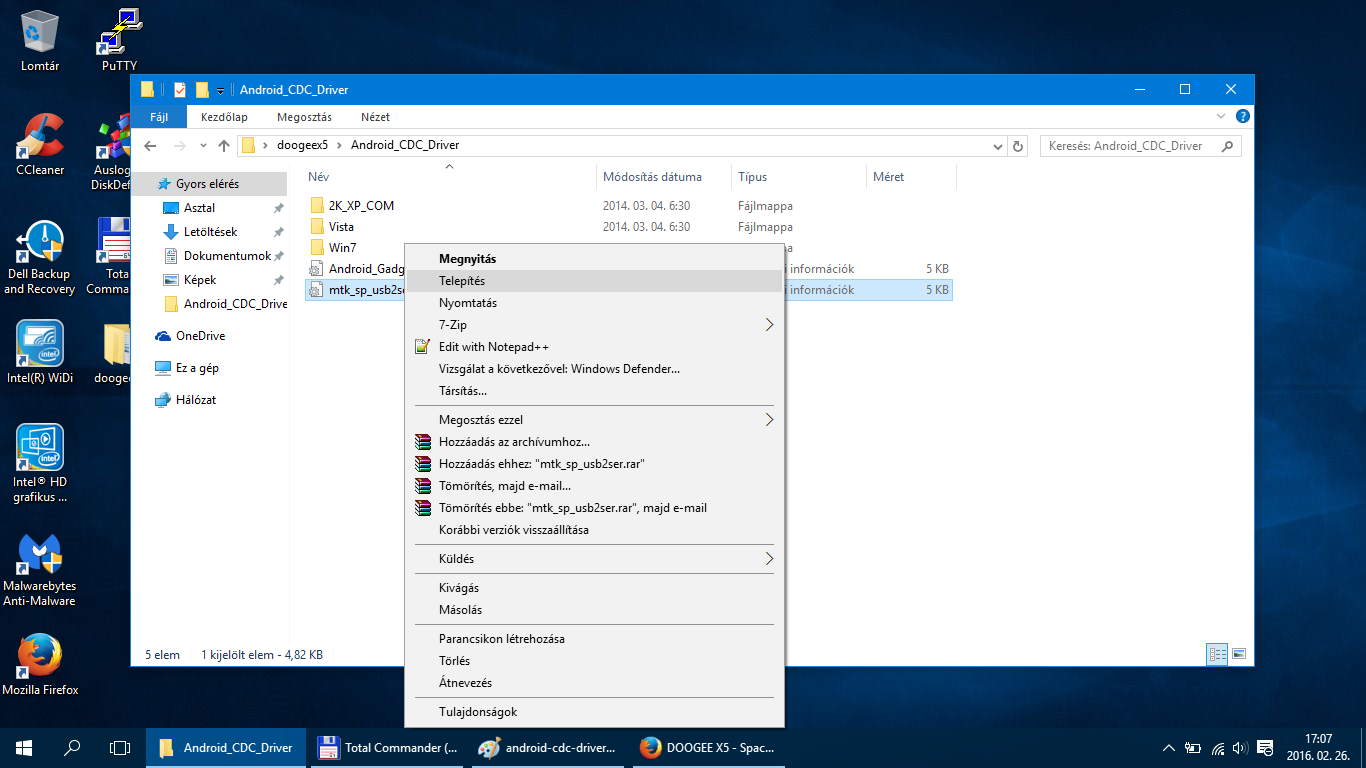Open the address bar history dropdown
Viewport: 1366px width, 768px height.
pos(997,146)
